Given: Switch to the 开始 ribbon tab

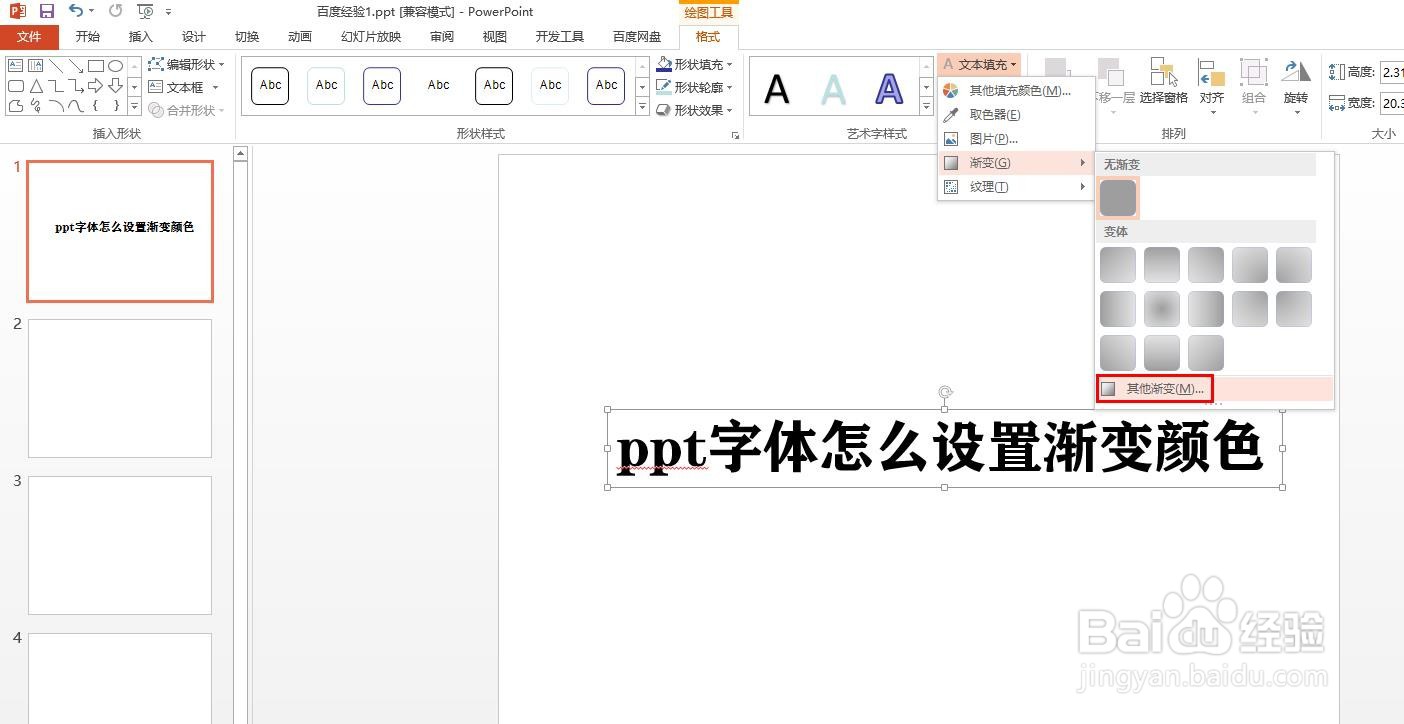Looking at the screenshot, I should coord(86,36).
